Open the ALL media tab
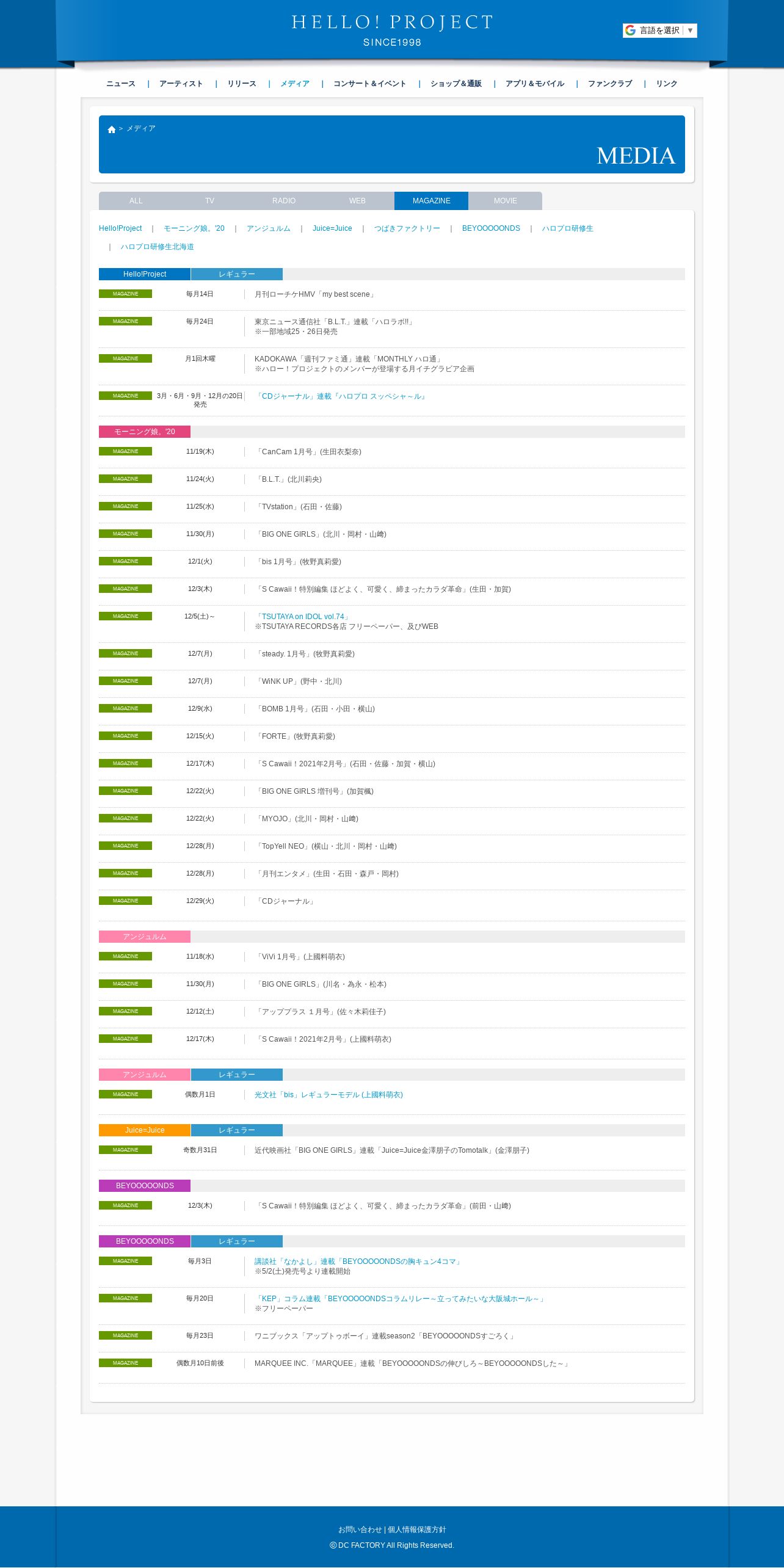784x1568 pixels. click(x=136, y=201)
